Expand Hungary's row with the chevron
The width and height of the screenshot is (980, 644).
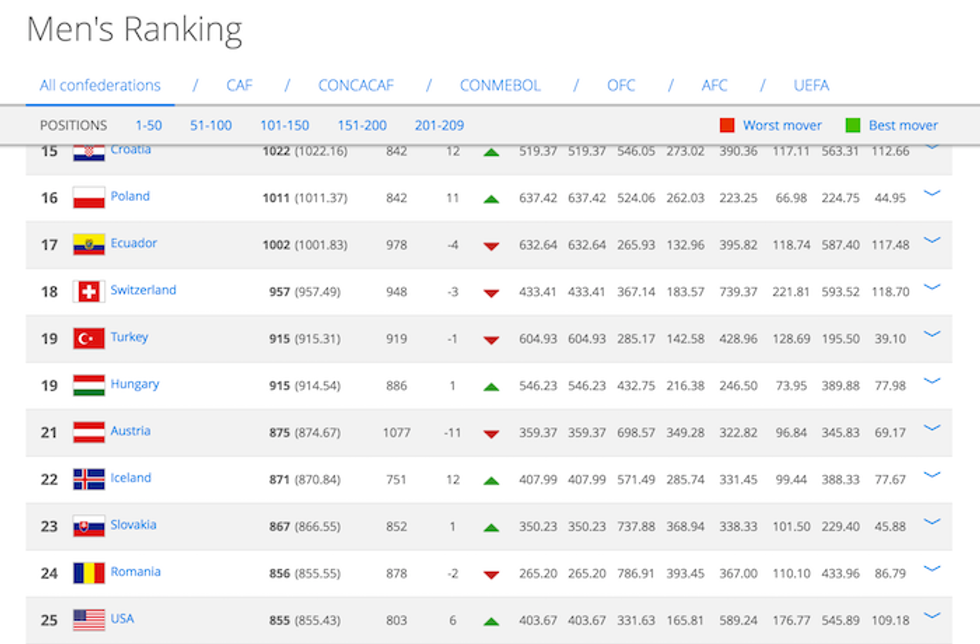932,381
